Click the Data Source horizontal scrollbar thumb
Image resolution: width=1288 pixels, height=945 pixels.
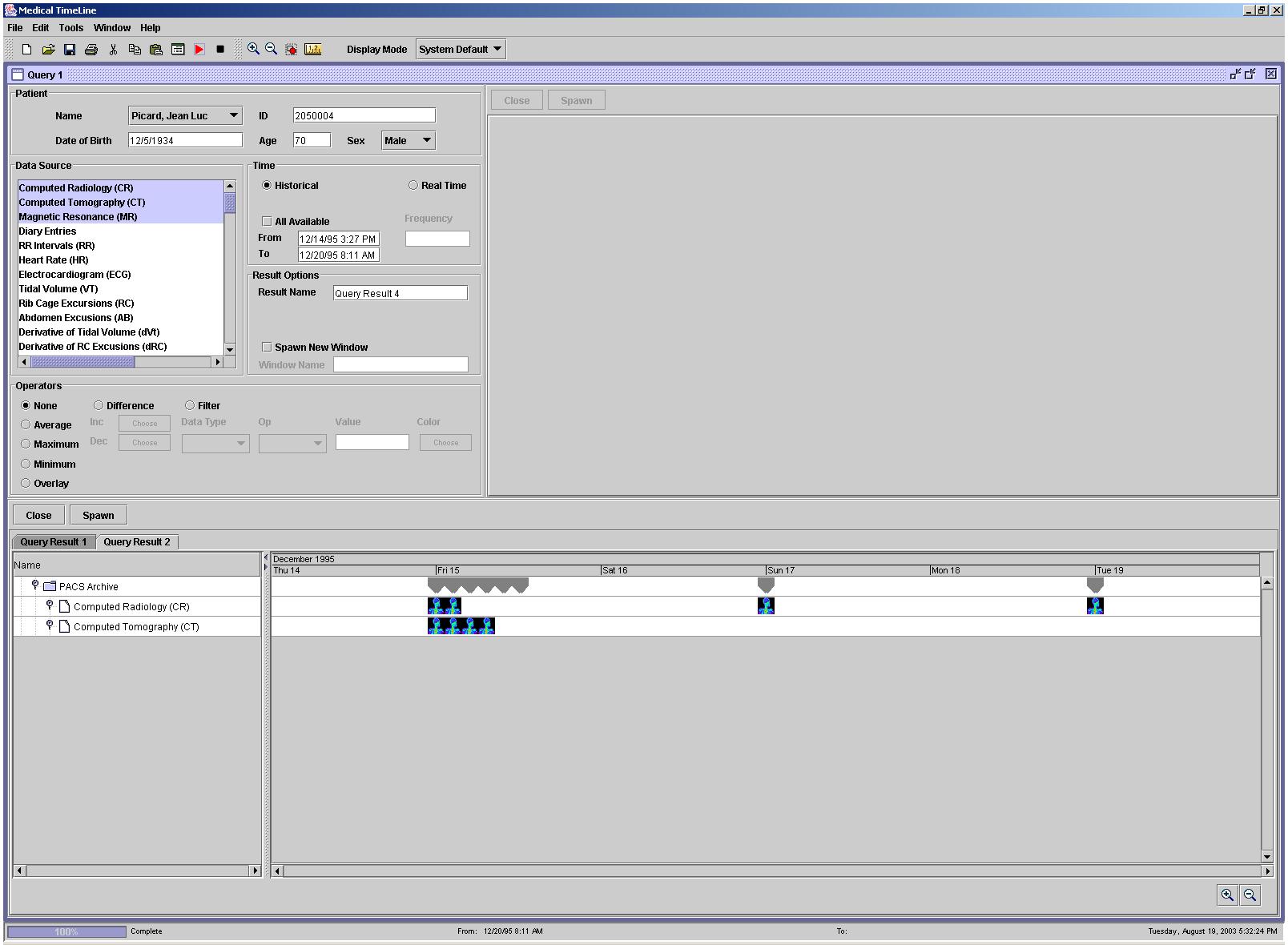coord(83,363)
